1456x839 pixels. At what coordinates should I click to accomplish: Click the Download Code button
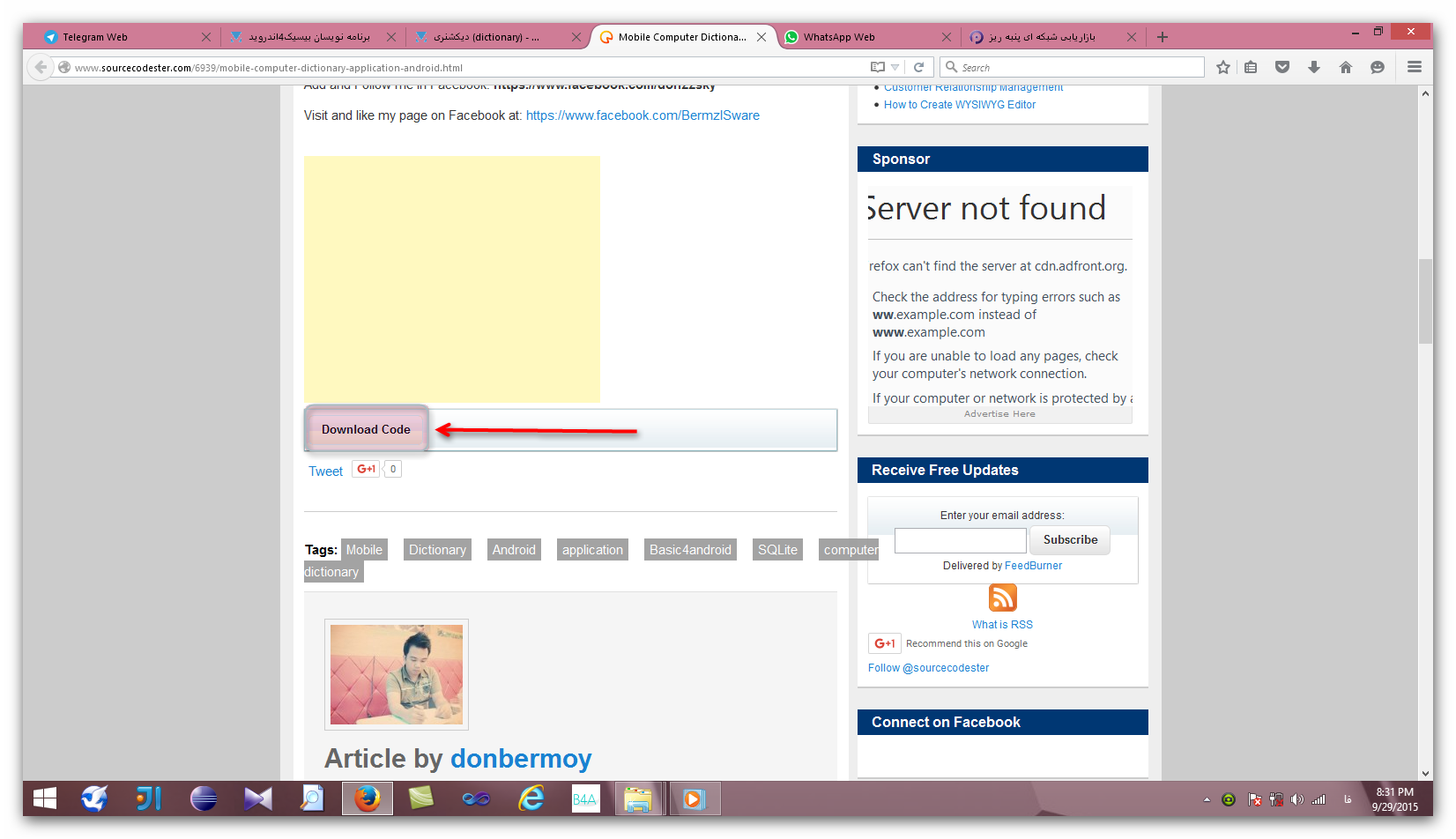(x=366, y=430)
